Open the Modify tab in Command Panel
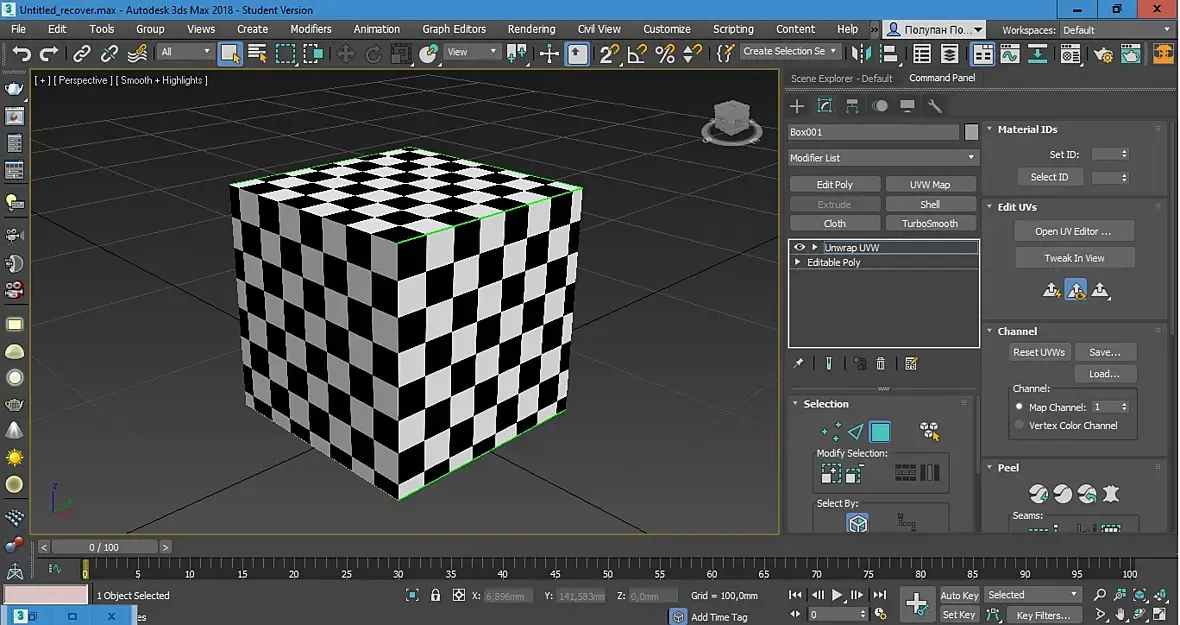The width and height of the screenshot is (1180, 625). (825, 106)
